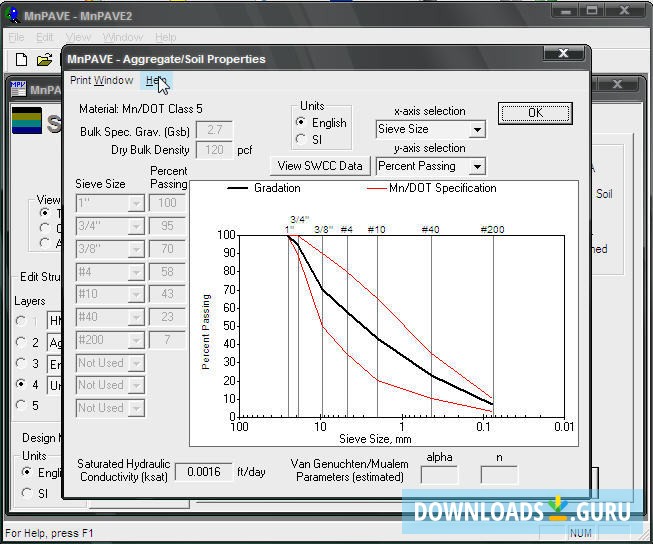Click the NUM status bar indicator
This screenshot has height=544, width=653.
pyautogui.click(x=580, y=533)
